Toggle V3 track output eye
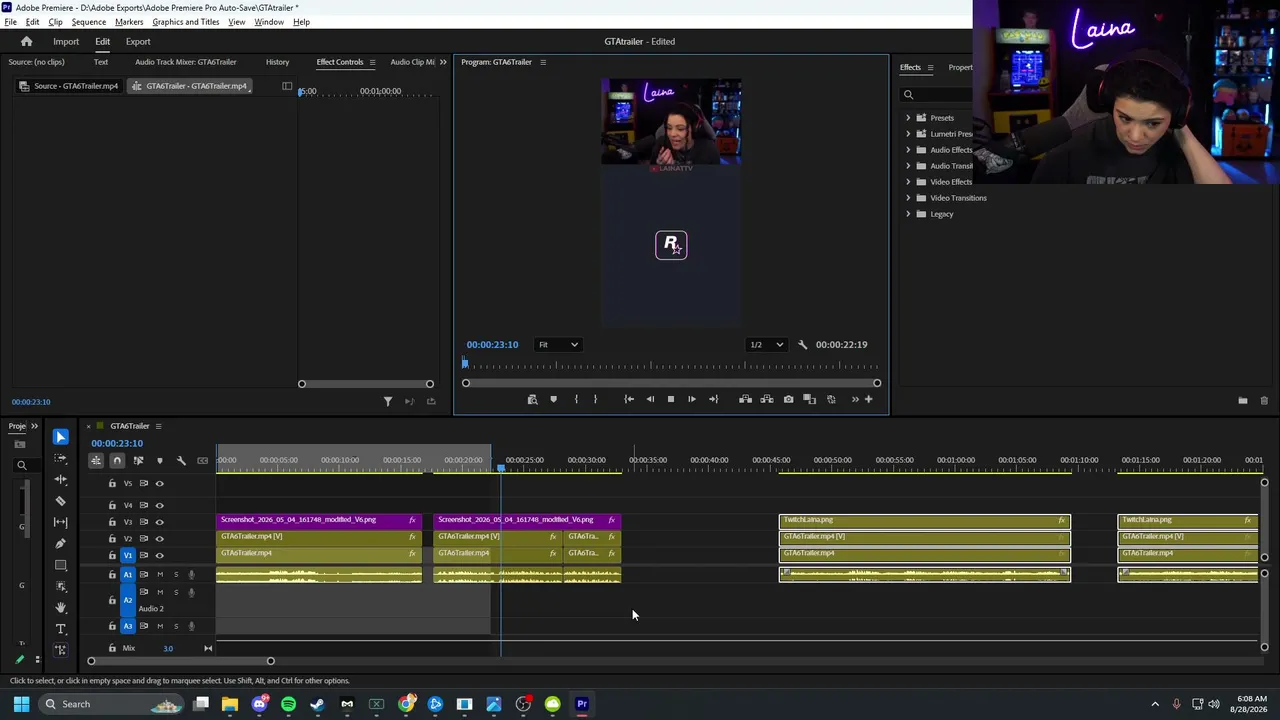This screenshot has height=720, width=1280. (x=159, y=522)
